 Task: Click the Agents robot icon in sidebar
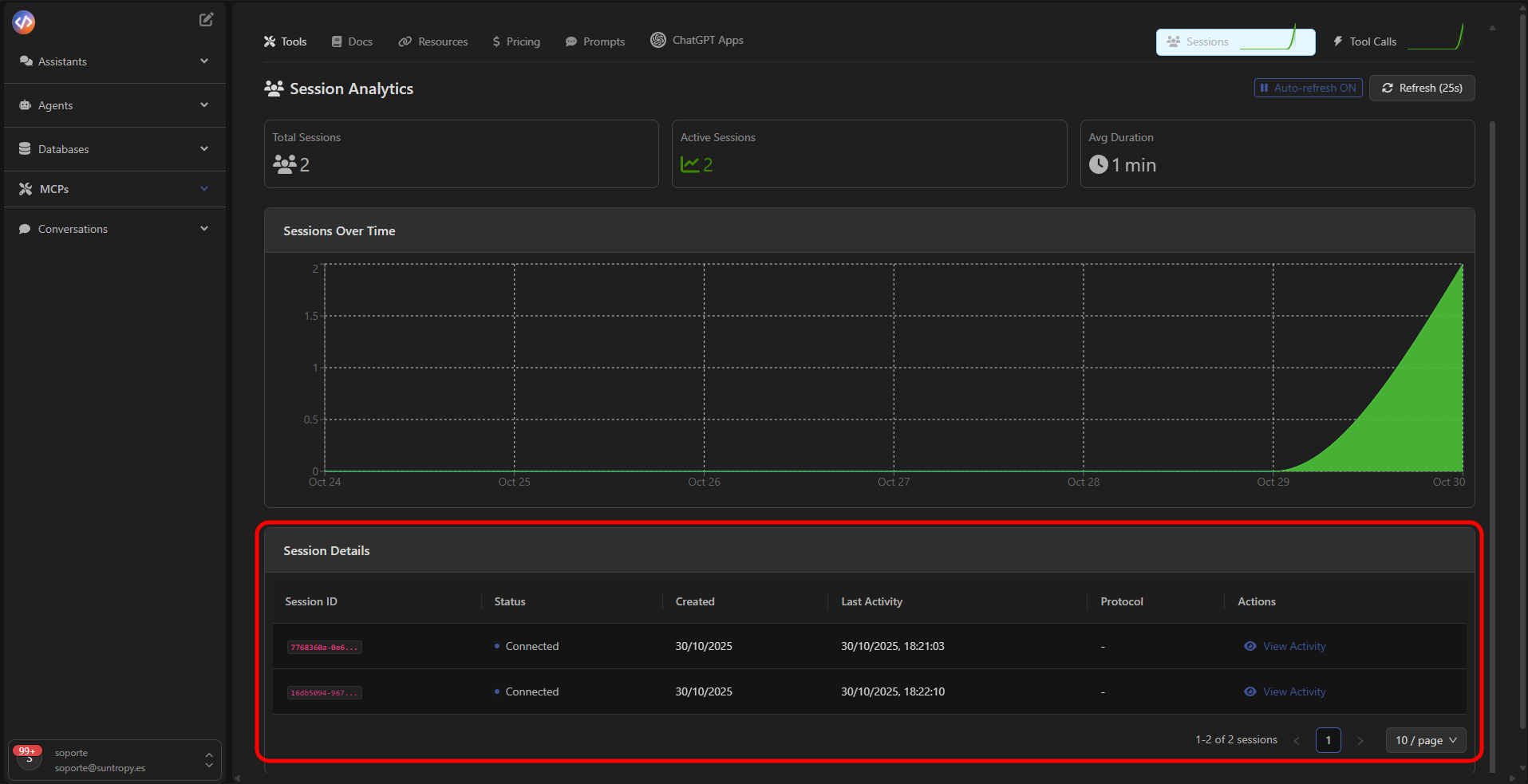pyautogui.click(x=25, y=105)
